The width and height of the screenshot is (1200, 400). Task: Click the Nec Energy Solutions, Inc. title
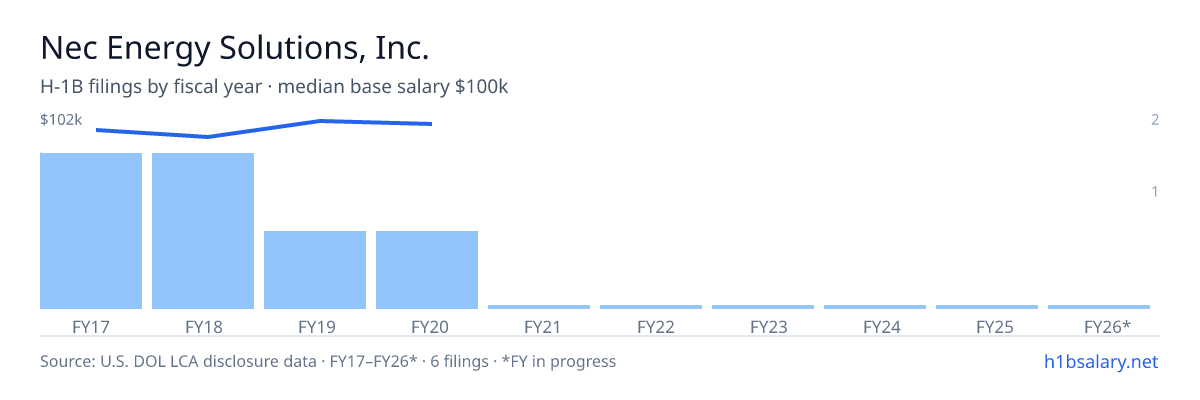tap(235, 47)
